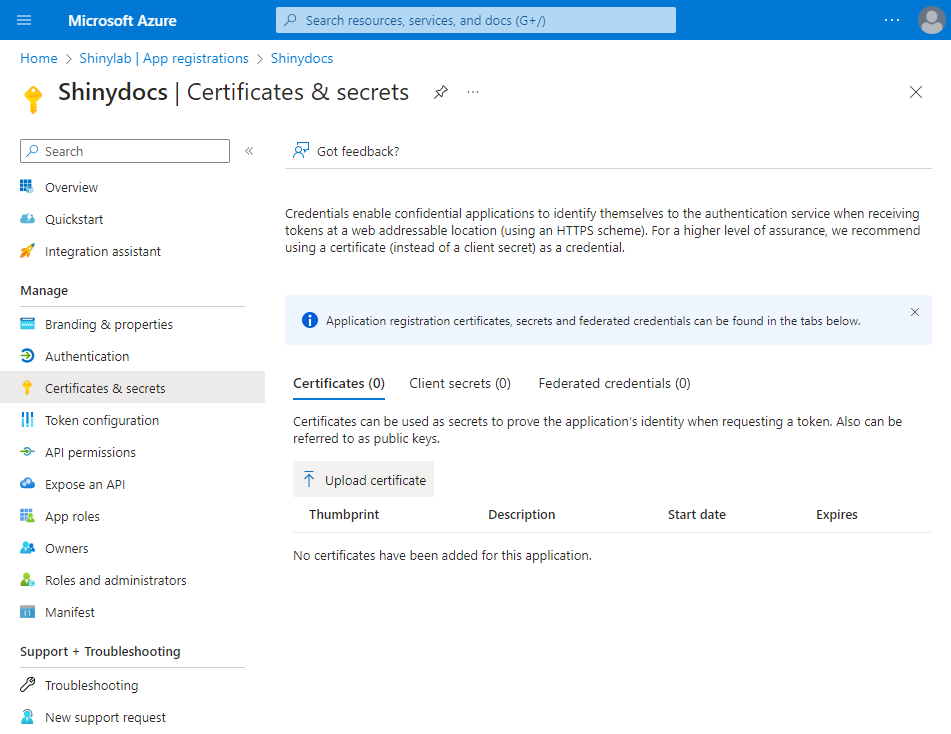Pin the Certificates & secrets page

click(441, 92)
